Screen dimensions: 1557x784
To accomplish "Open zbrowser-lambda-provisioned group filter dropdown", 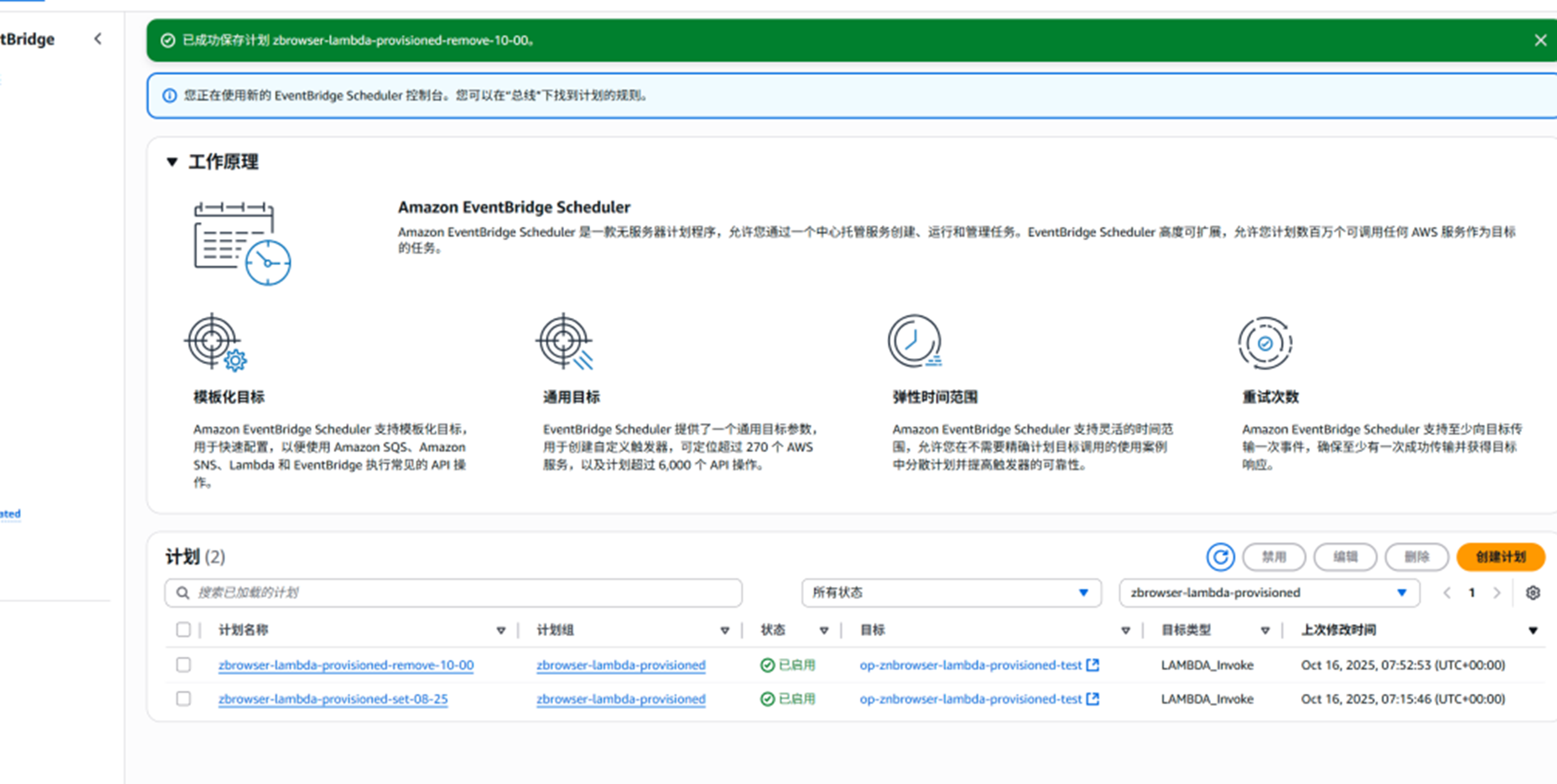I will (x=1269, y=593).
